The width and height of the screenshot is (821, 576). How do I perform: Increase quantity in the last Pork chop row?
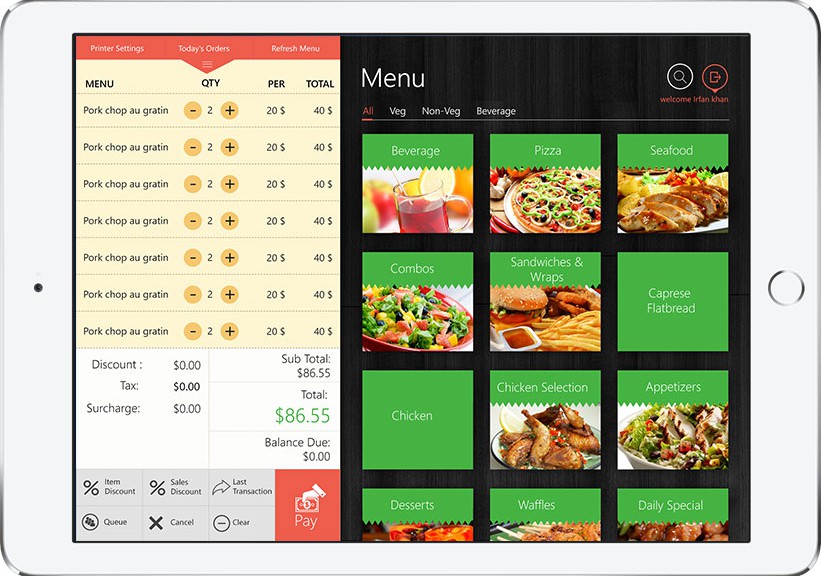(x=229, y=331)
